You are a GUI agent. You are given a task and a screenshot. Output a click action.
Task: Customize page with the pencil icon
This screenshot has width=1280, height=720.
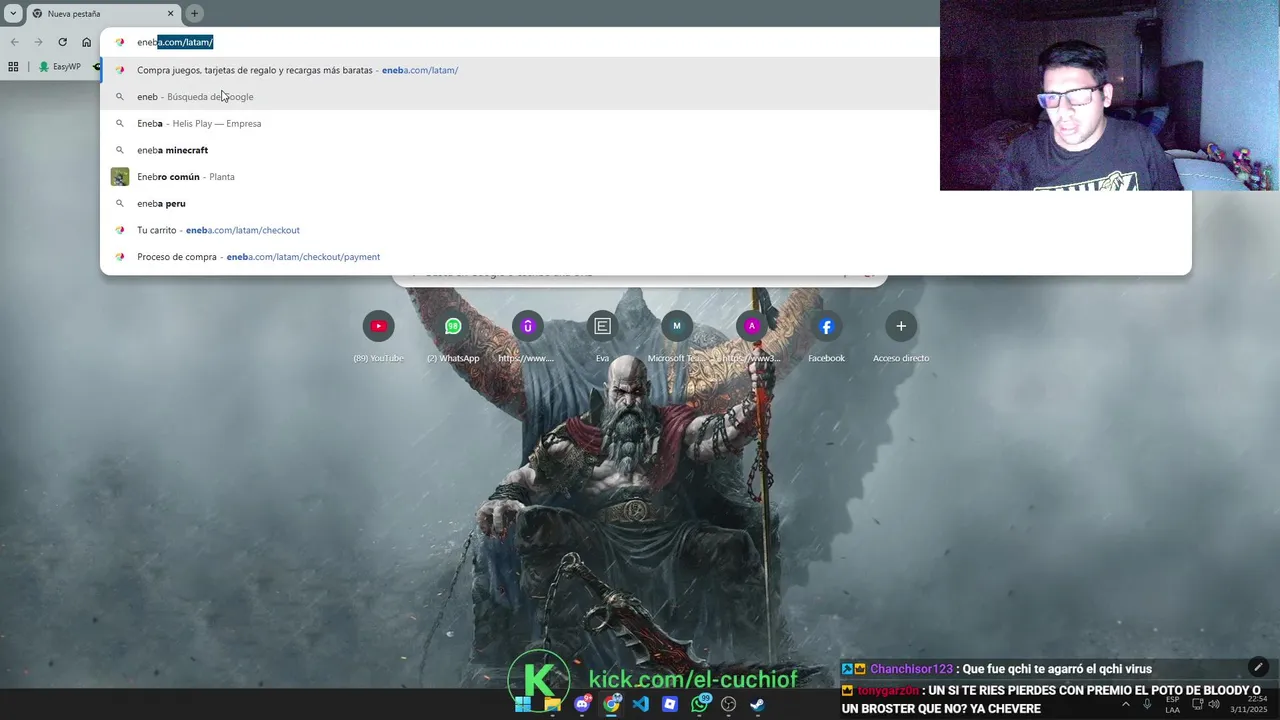tap(1258, 667)
